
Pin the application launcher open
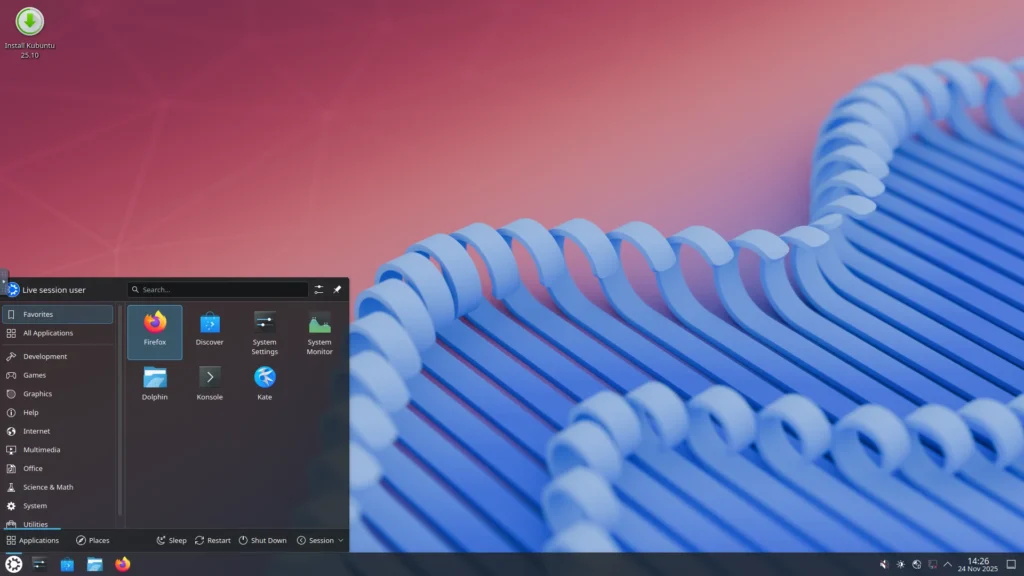click(337, 289)
